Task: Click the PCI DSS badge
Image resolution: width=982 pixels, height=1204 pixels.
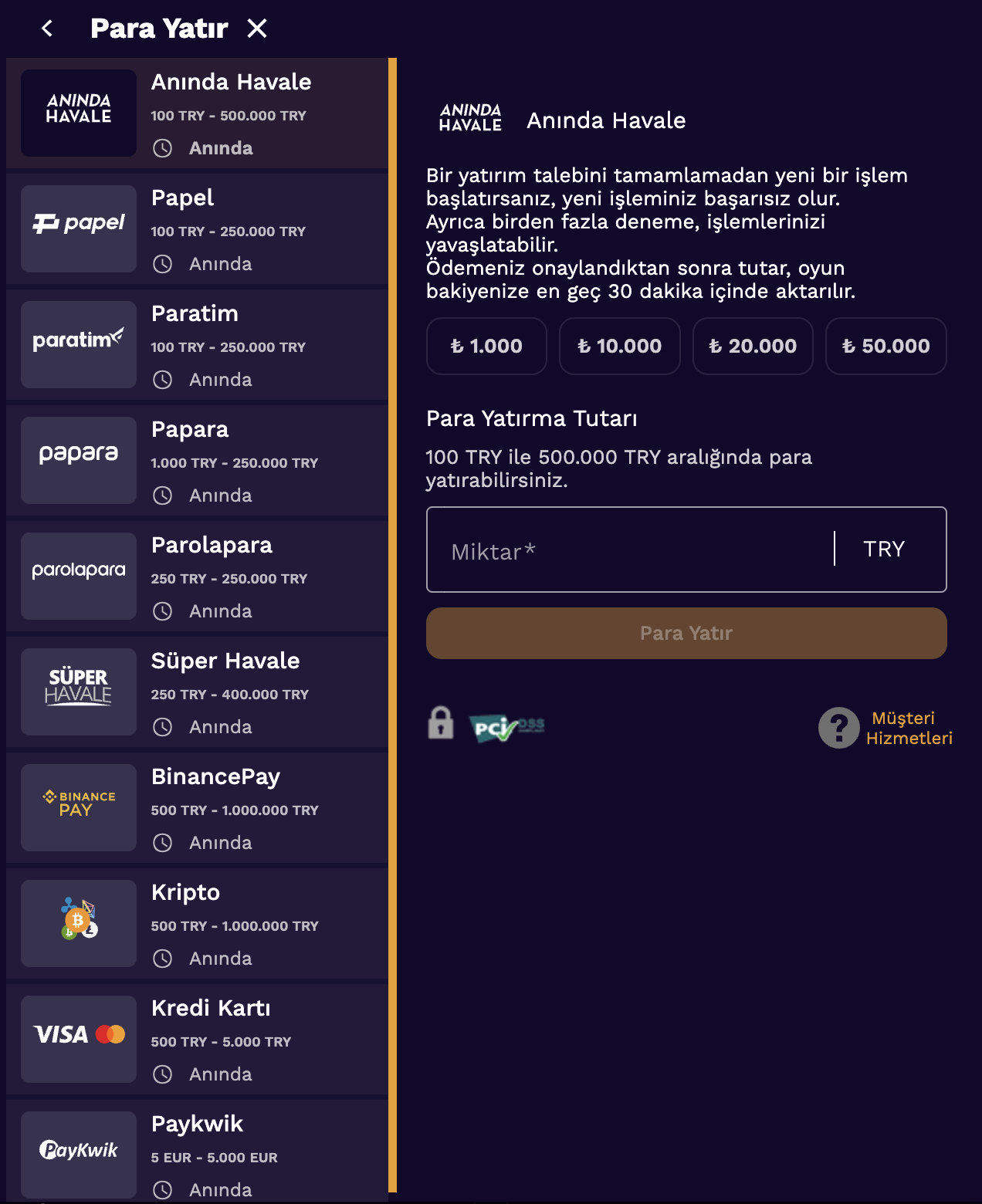Action: pyautogui.click(x=506, y=726)
